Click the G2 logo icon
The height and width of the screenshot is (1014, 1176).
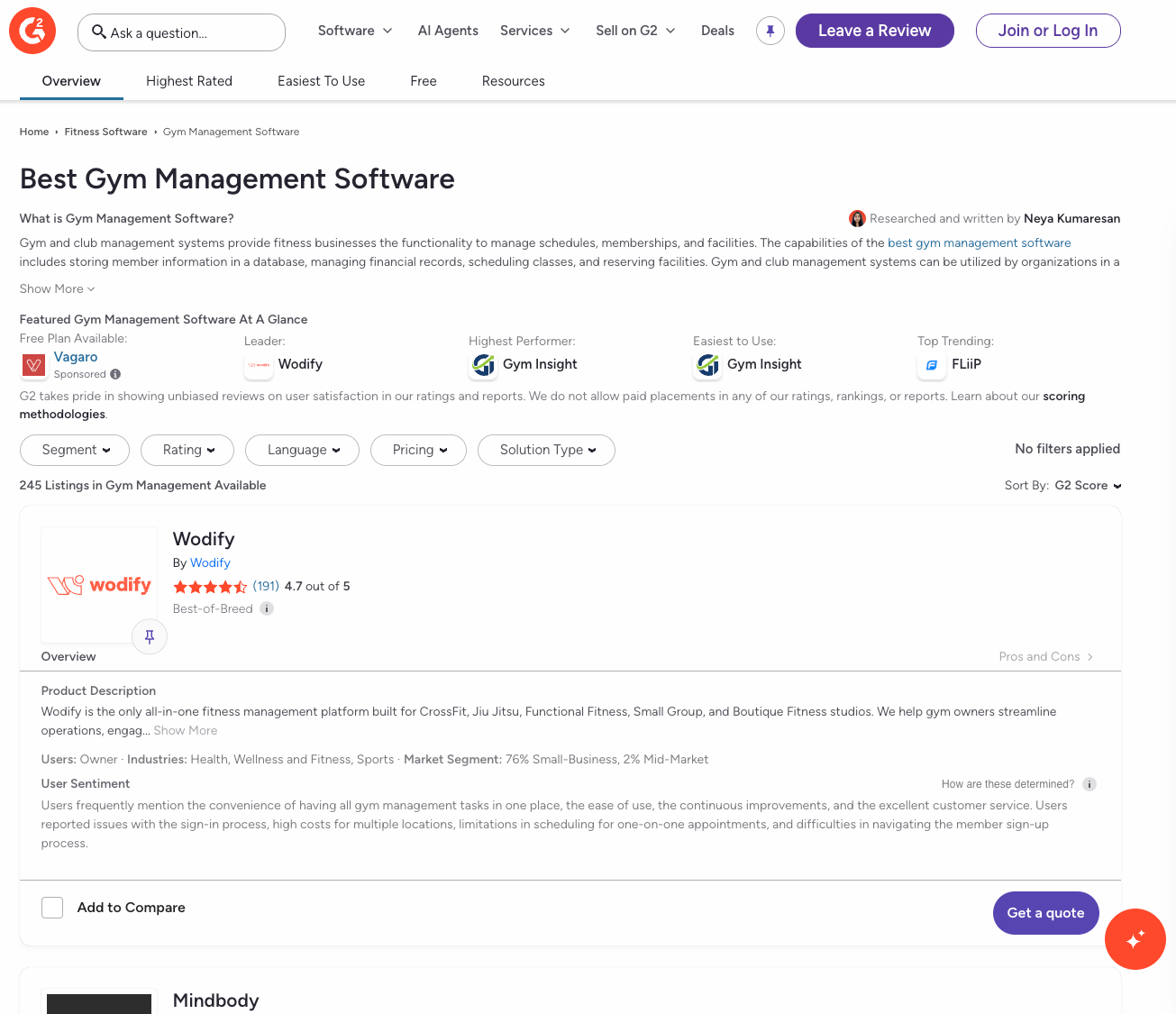32,31
